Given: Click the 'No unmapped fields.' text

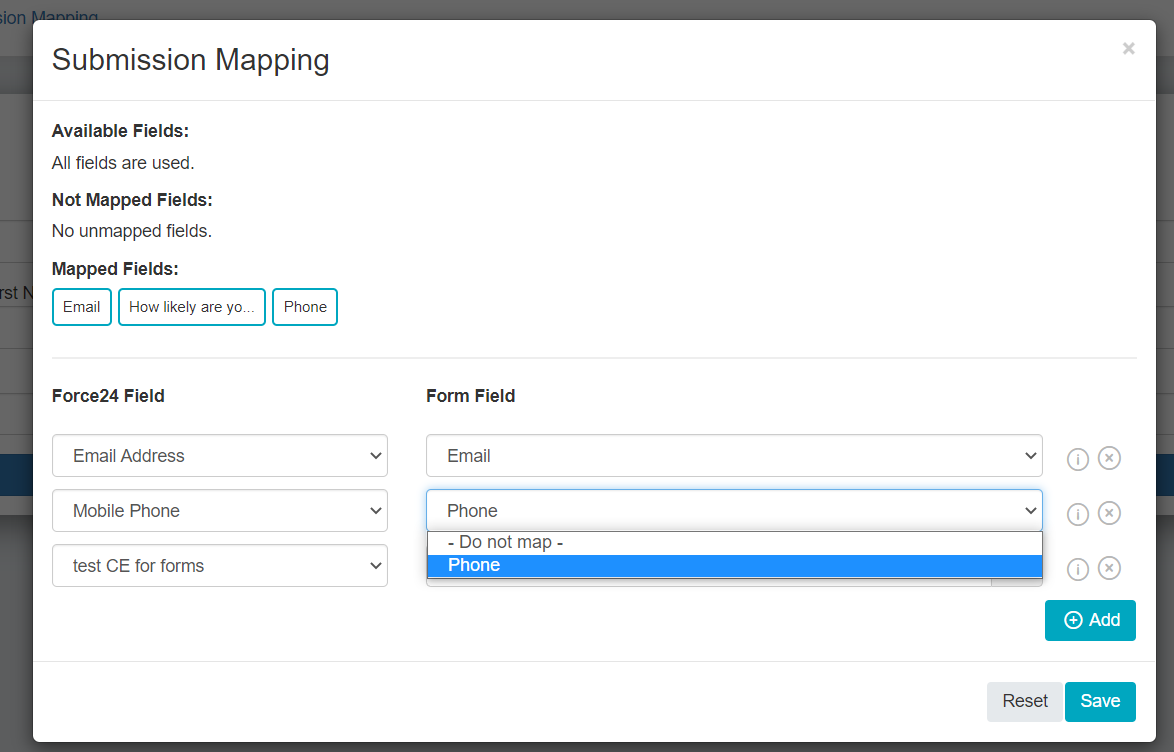Looking at the screenshot, I should coord(132,231).
